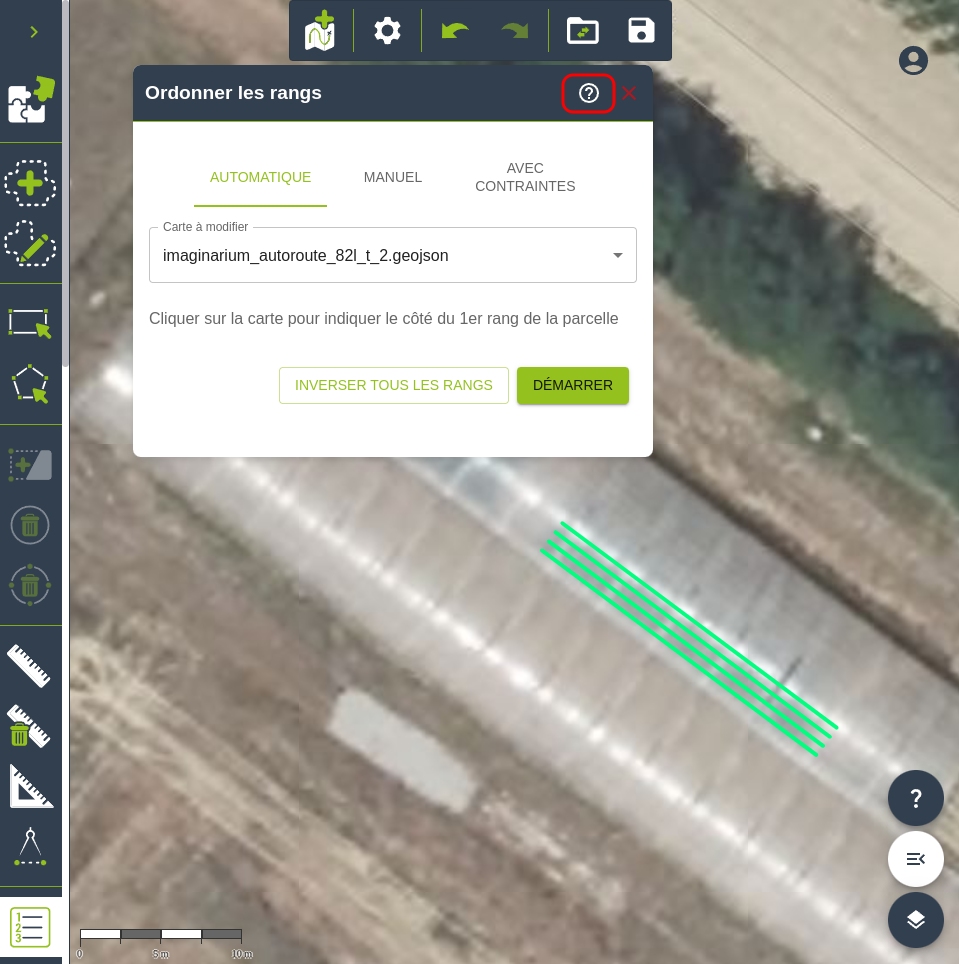Image resolution: width=959 pixels, height=964 pixels.
Task: Open the numbered list row ordering tool
Action: click(x=30, y=927)
